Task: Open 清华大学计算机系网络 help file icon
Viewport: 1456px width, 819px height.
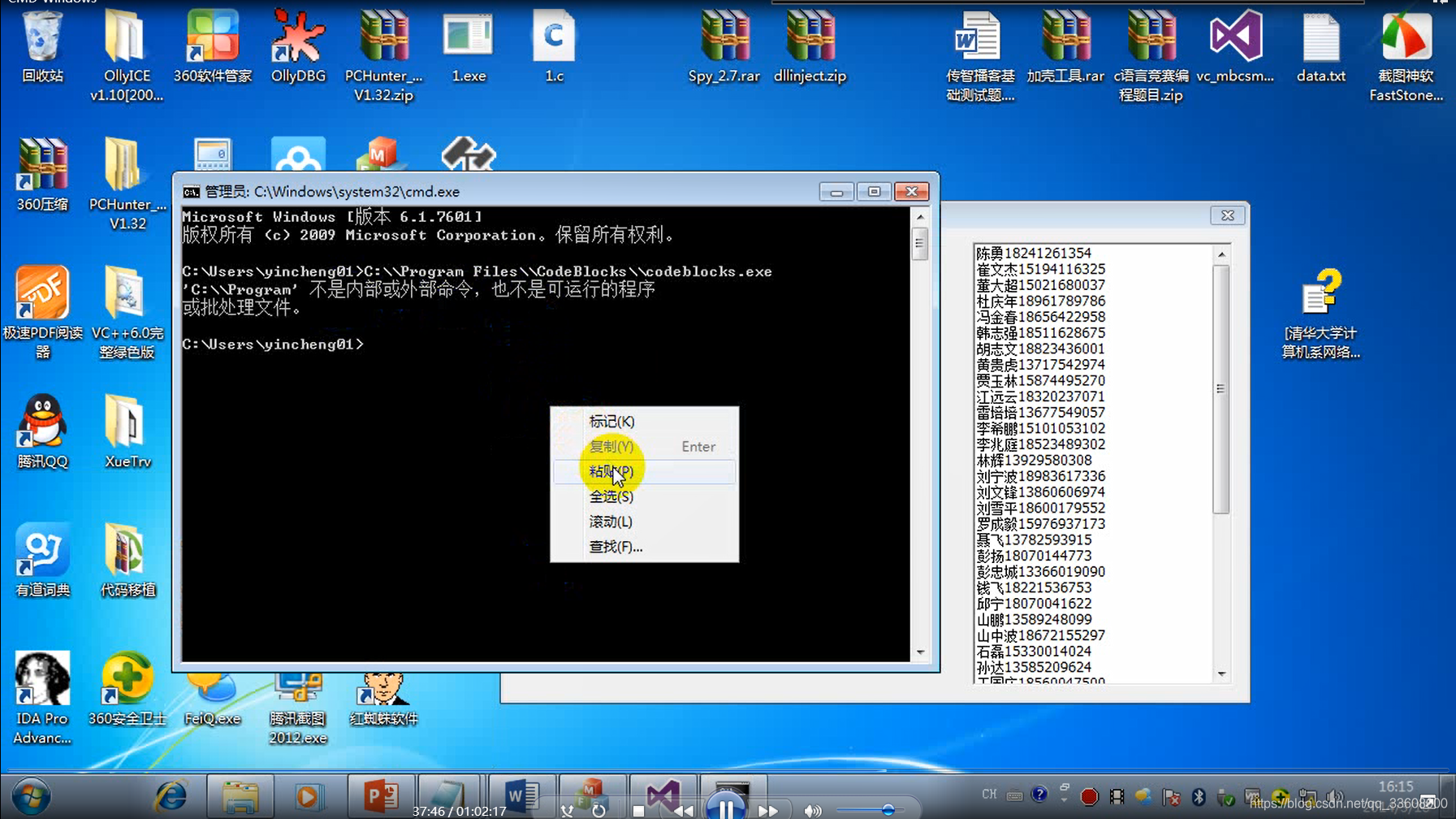Action: pos(1320,314)
